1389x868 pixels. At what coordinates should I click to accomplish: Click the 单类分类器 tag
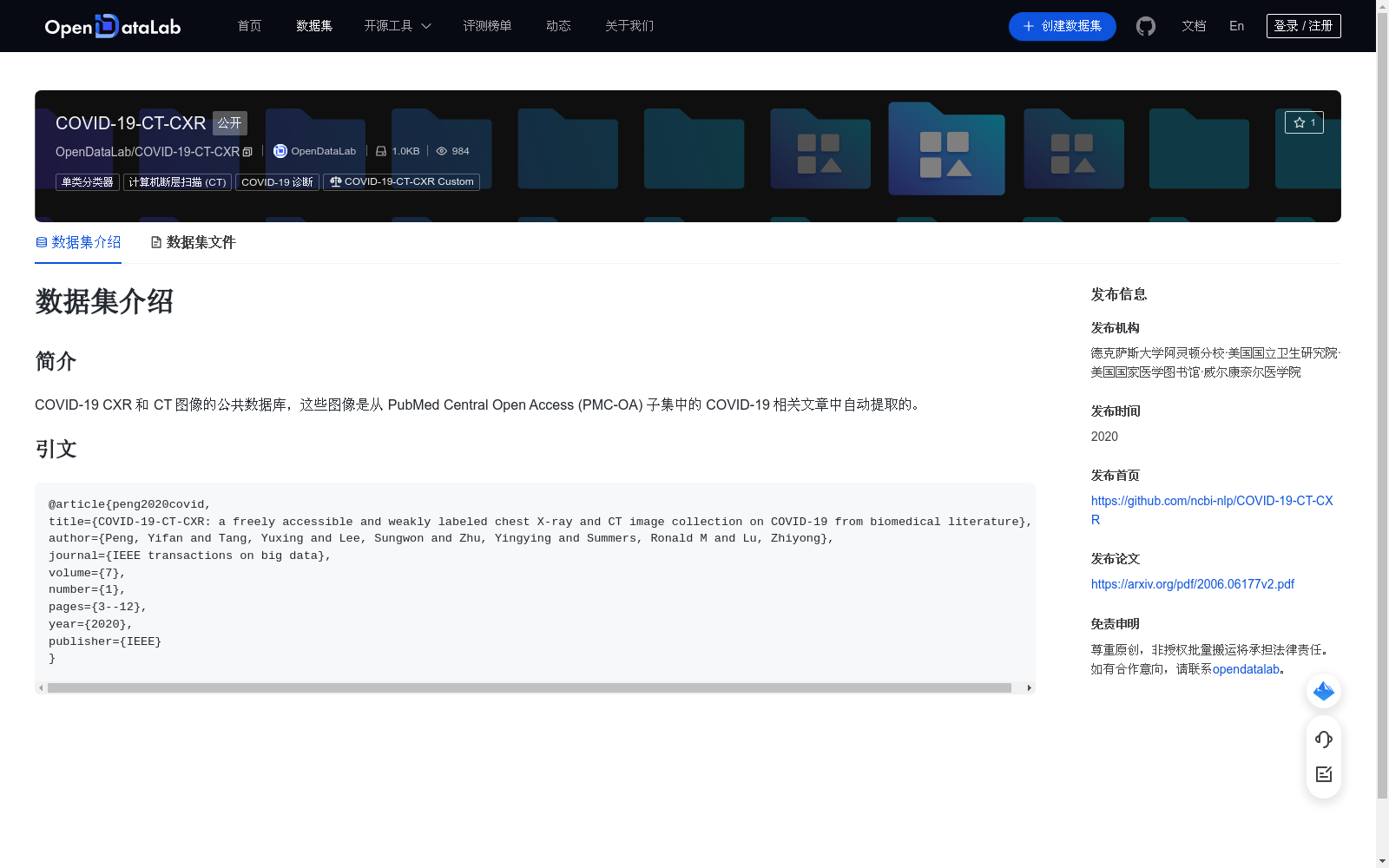pyautogui.click(x=88, y=182)
